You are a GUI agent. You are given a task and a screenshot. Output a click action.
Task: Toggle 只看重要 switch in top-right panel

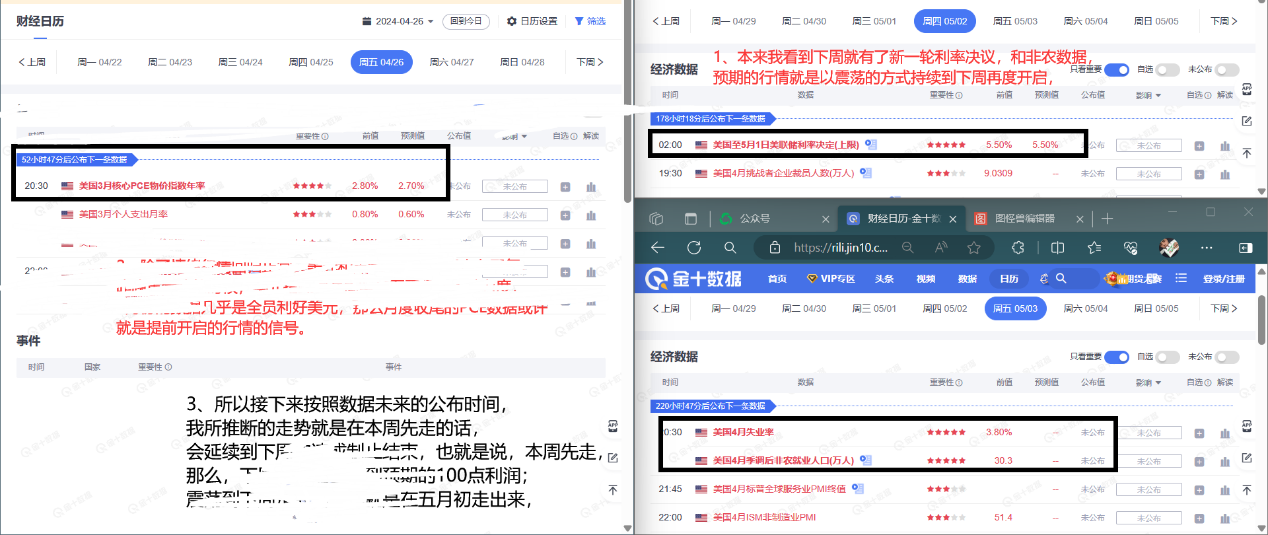[1117, 70]
